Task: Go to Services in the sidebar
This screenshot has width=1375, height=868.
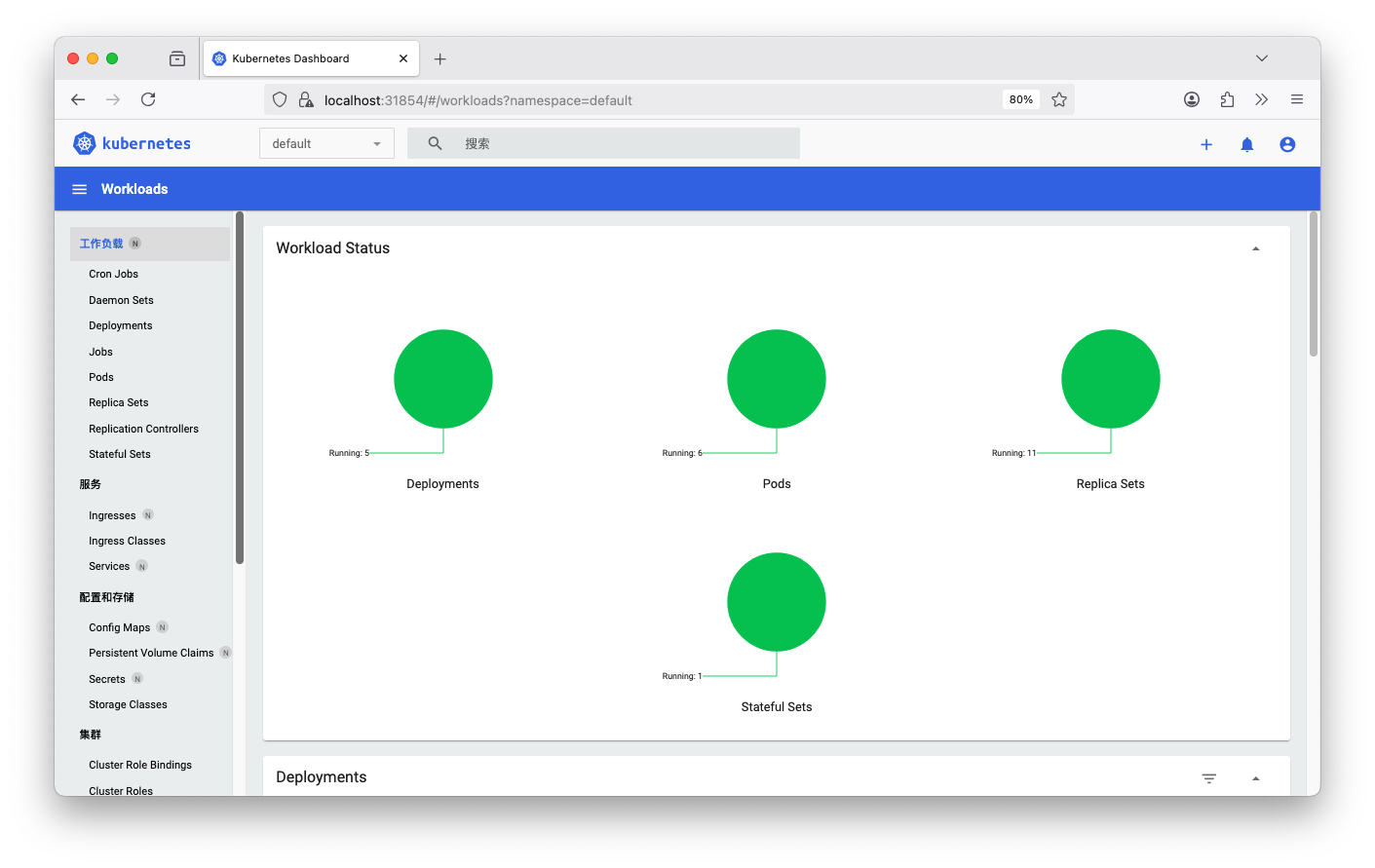Action: click(x=109, y=566)
